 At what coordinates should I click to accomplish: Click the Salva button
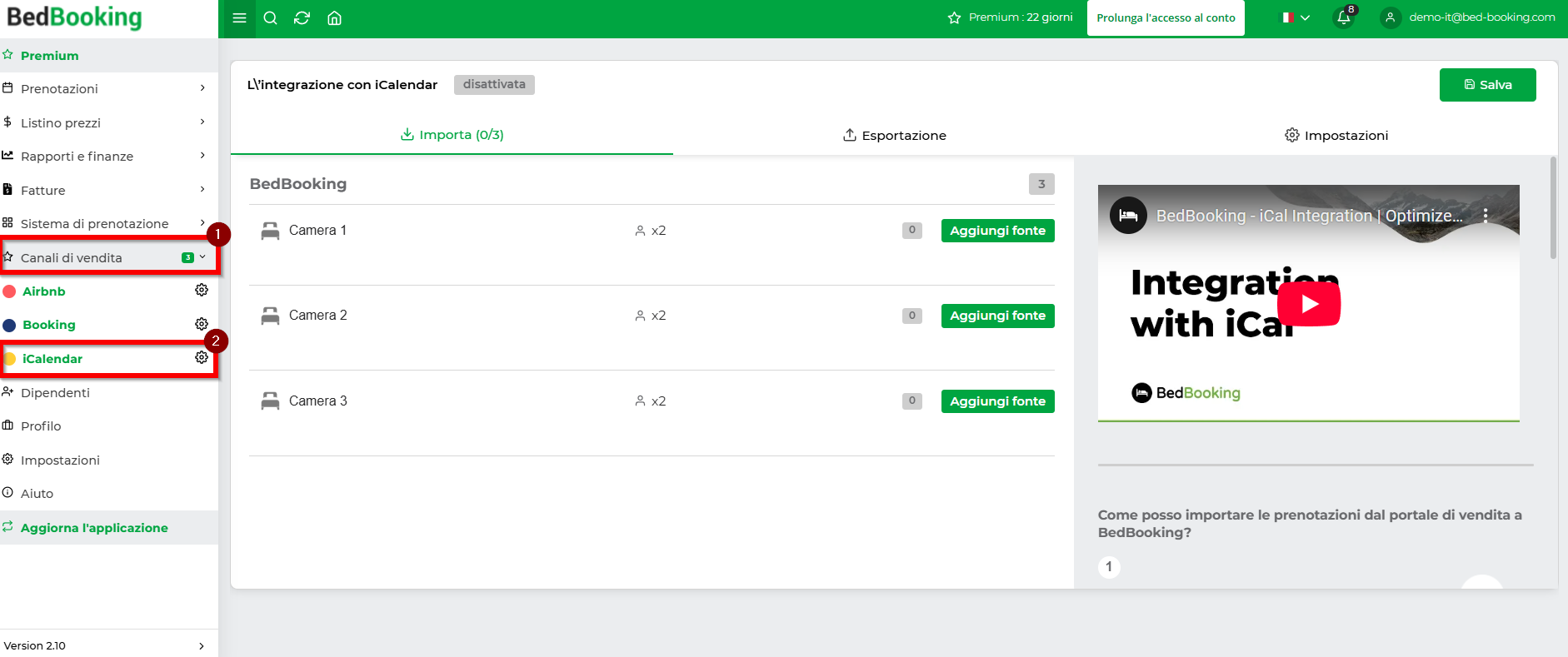[1487, 85]
